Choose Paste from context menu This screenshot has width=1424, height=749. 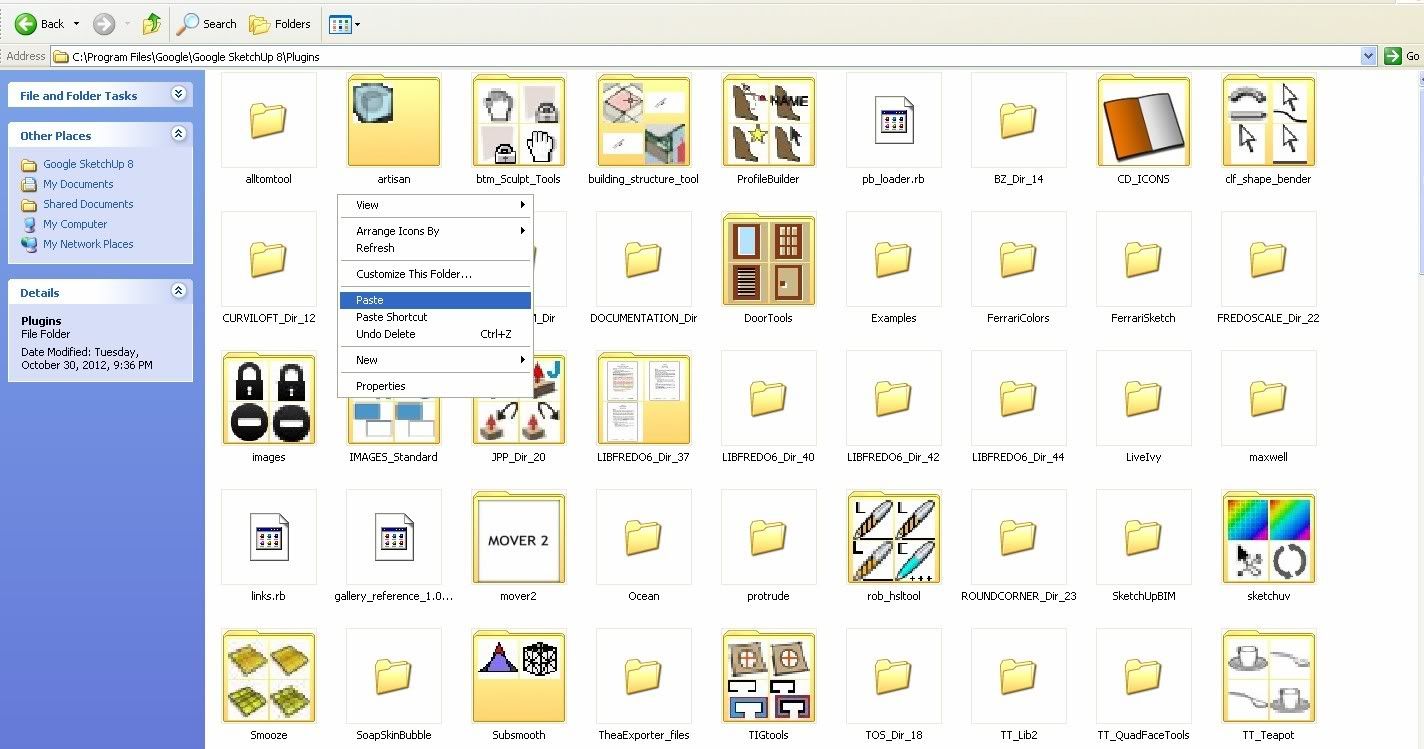(x=435, y=300)
